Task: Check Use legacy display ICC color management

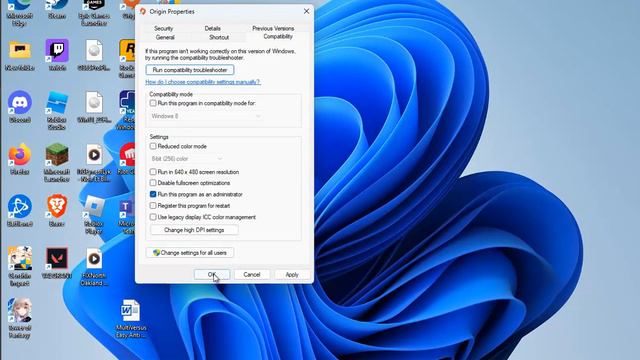Action: (x=153, y=217)
